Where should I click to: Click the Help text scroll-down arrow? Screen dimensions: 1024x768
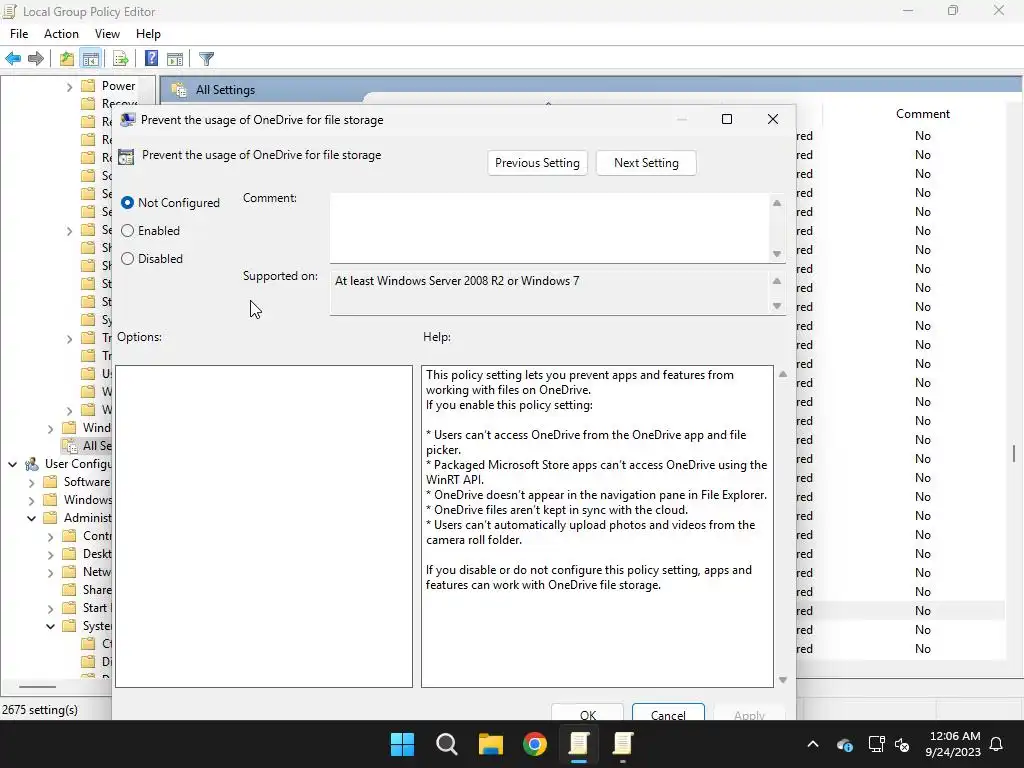(x=782, y=680)
